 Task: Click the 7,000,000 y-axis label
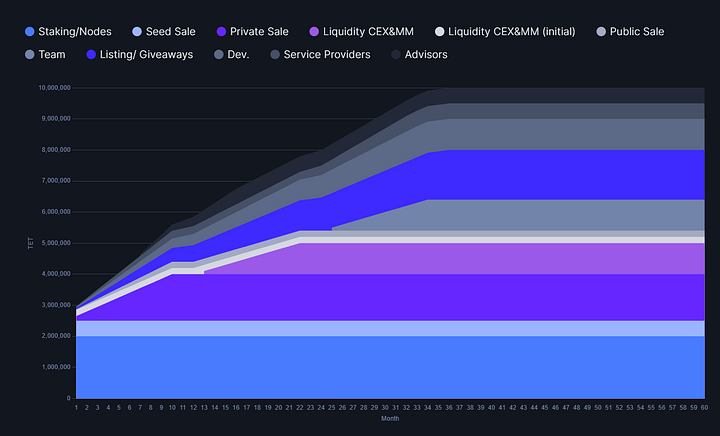pos(56,181)
